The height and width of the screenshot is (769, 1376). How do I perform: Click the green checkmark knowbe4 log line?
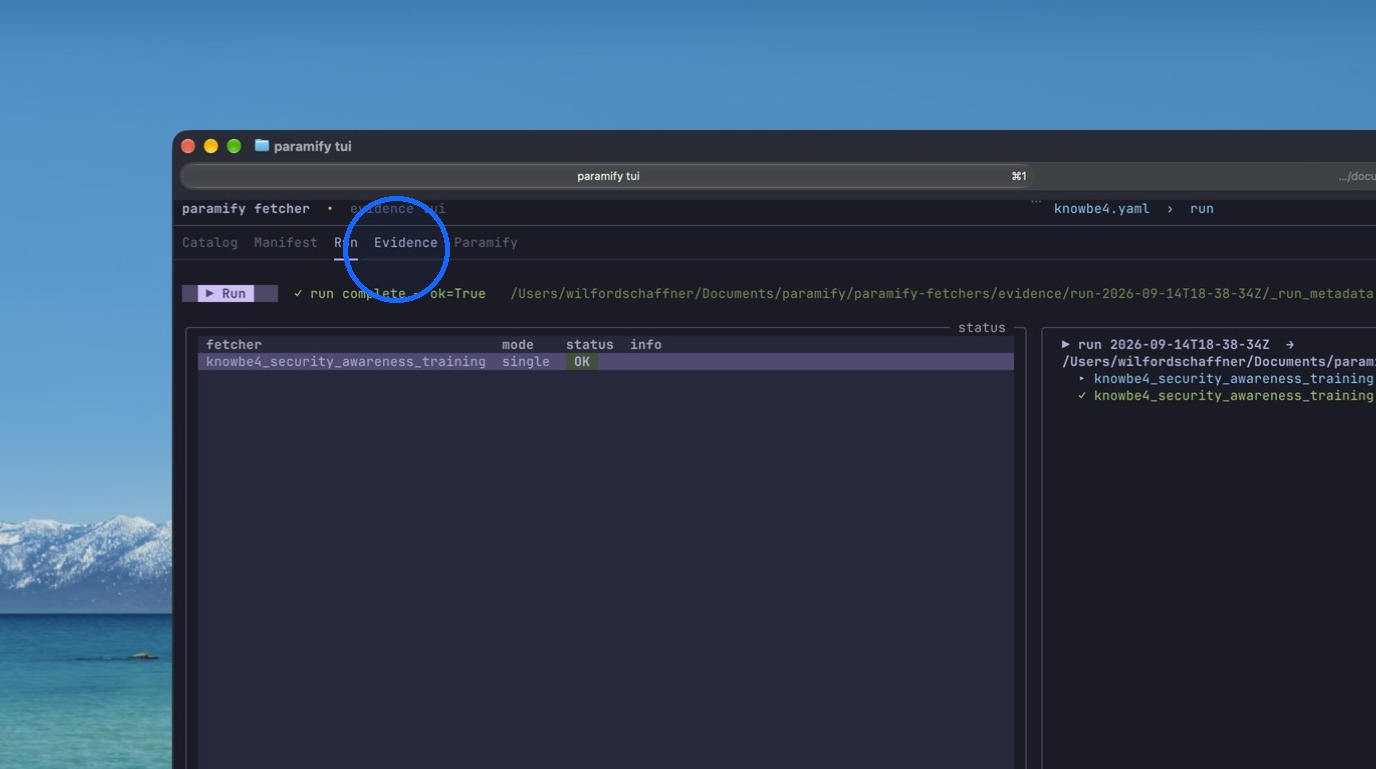click(1226, 395)
